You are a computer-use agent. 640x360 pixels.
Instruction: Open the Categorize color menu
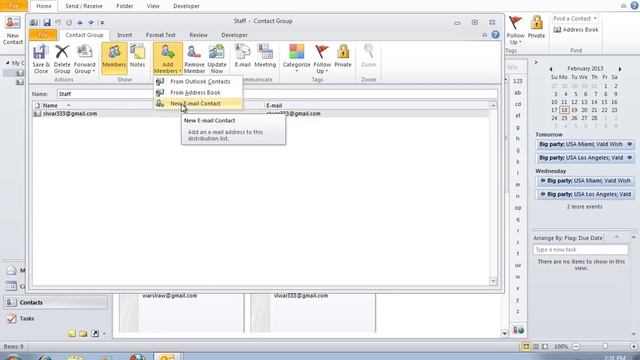point(297,59)
